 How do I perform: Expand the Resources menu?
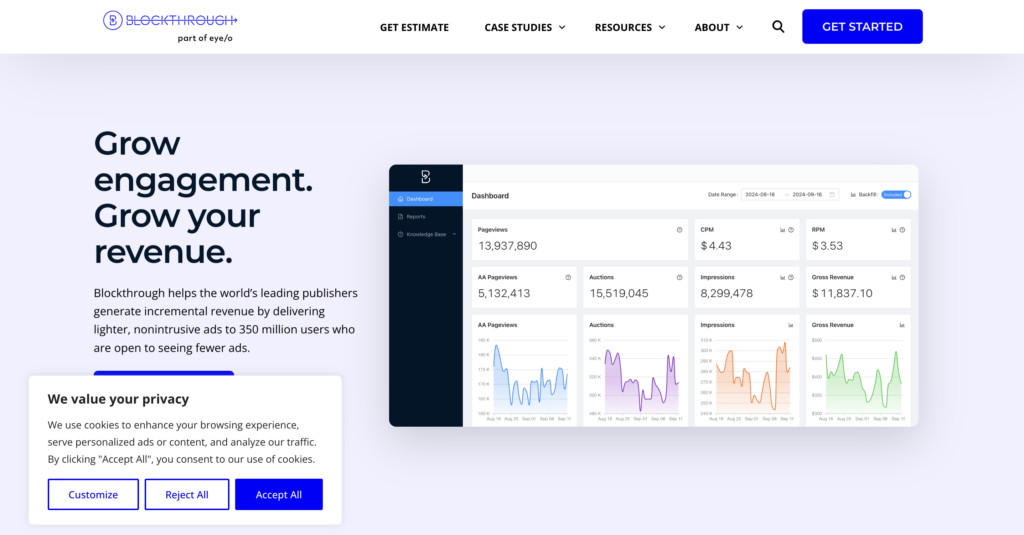coord(630,27)
